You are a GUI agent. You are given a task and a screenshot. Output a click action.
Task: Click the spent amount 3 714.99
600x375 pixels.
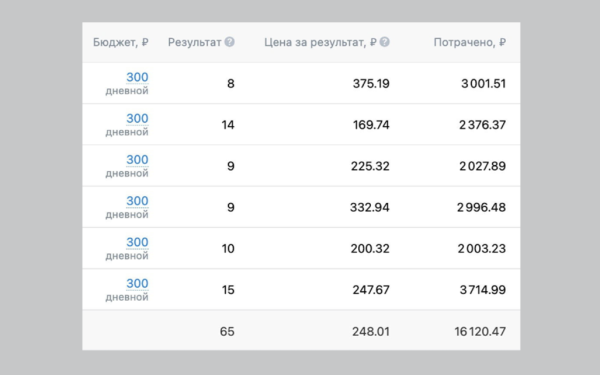click(483, 290)
